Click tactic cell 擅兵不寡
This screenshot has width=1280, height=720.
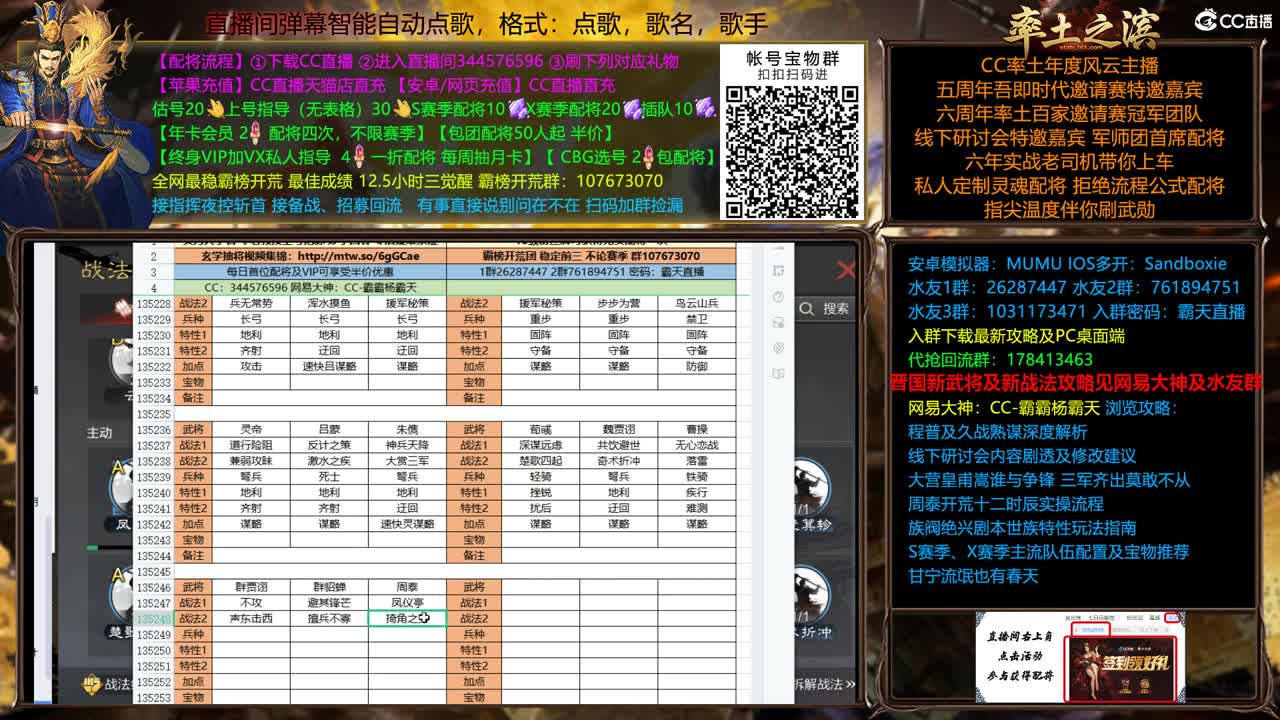329,619
